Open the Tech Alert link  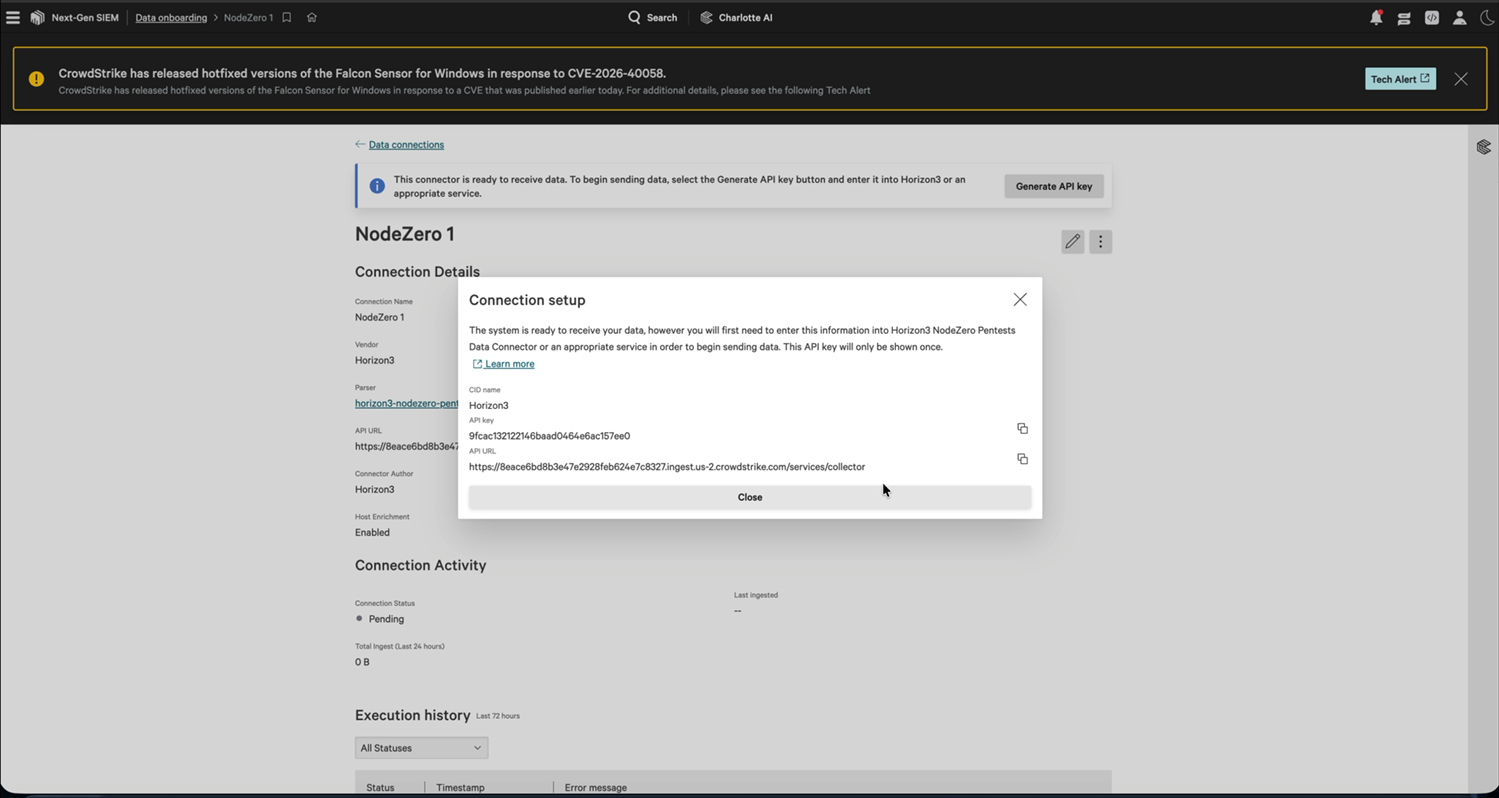(1400, 79)
